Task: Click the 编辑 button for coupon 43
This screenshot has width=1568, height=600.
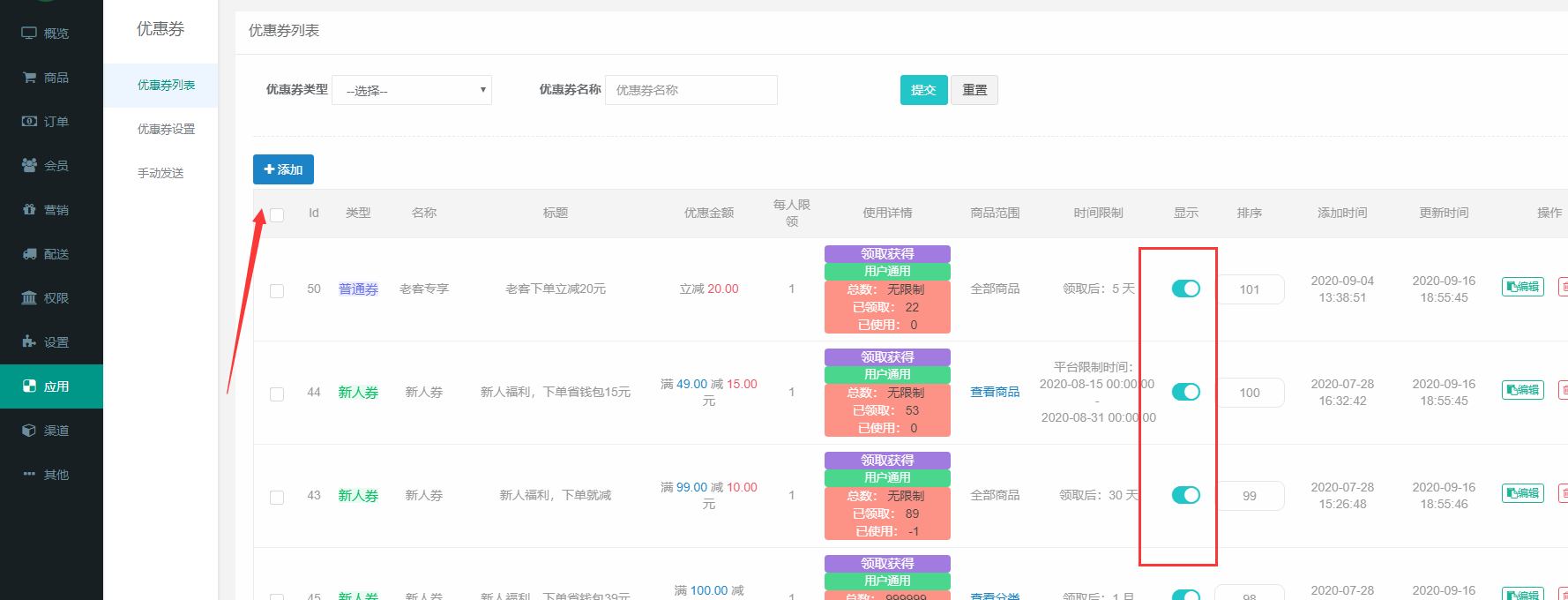Action: pos(1522,493)
